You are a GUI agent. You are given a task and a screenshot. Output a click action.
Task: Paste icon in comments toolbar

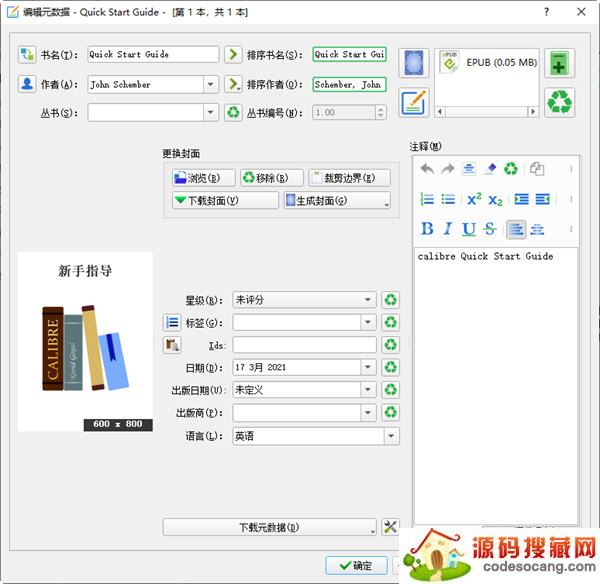coord(537,169)
